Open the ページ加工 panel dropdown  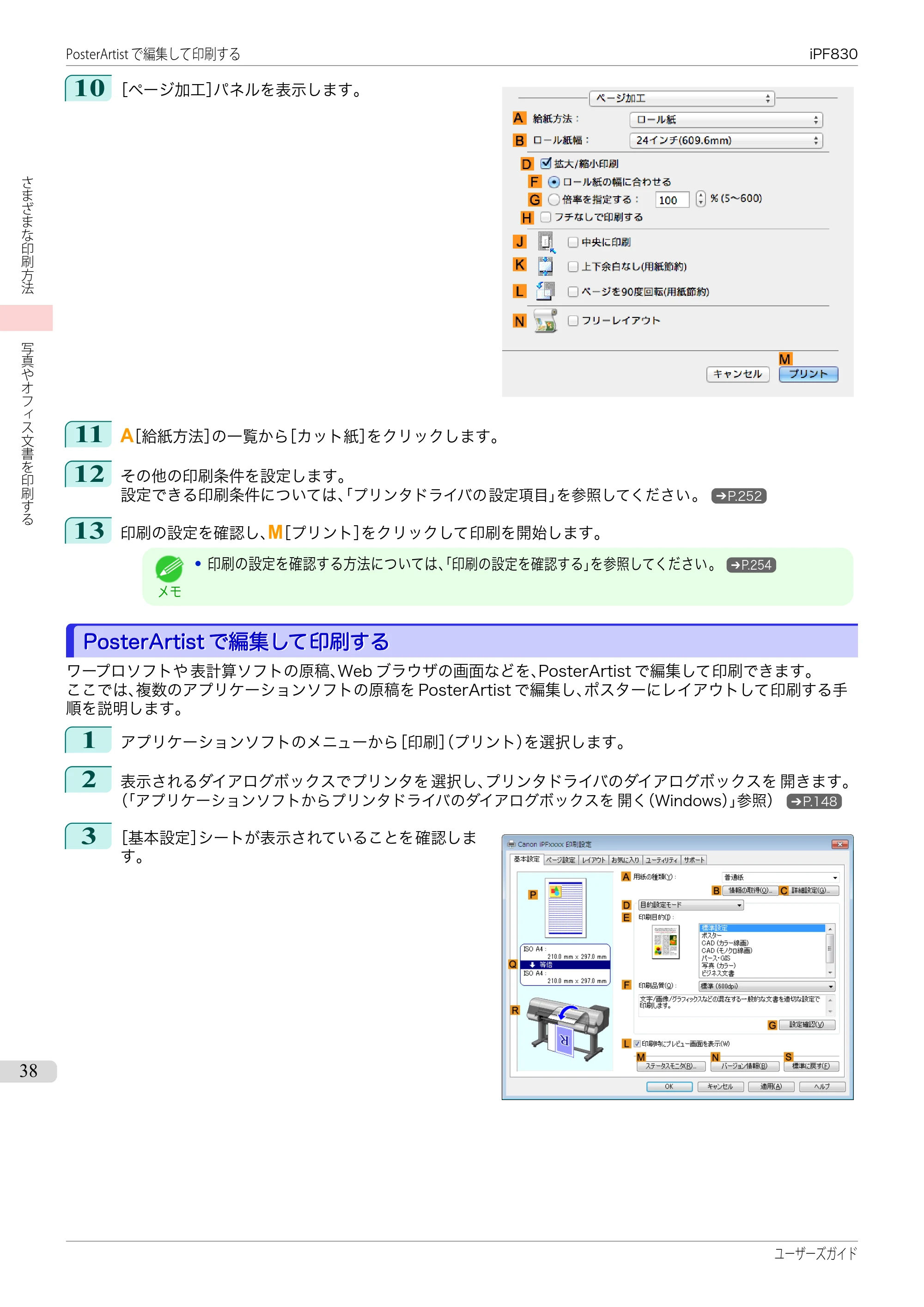pos(681,98)
